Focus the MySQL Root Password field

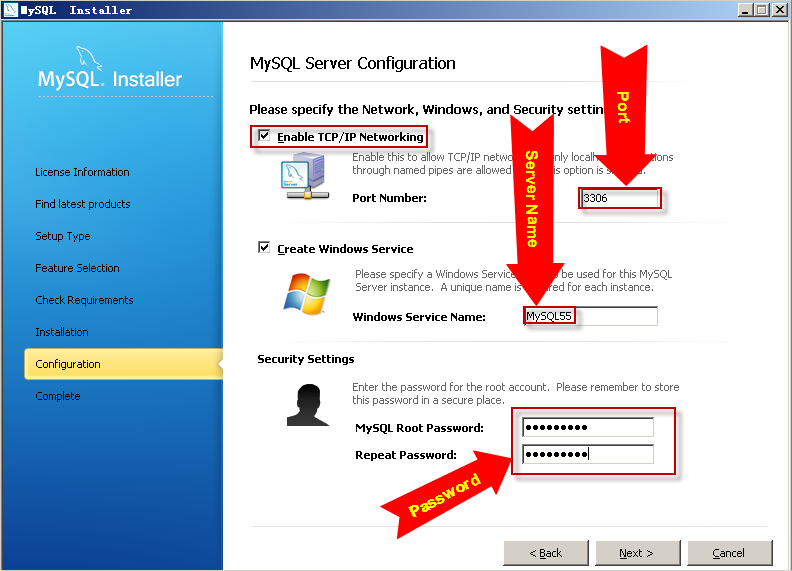(x=588, y=427)
